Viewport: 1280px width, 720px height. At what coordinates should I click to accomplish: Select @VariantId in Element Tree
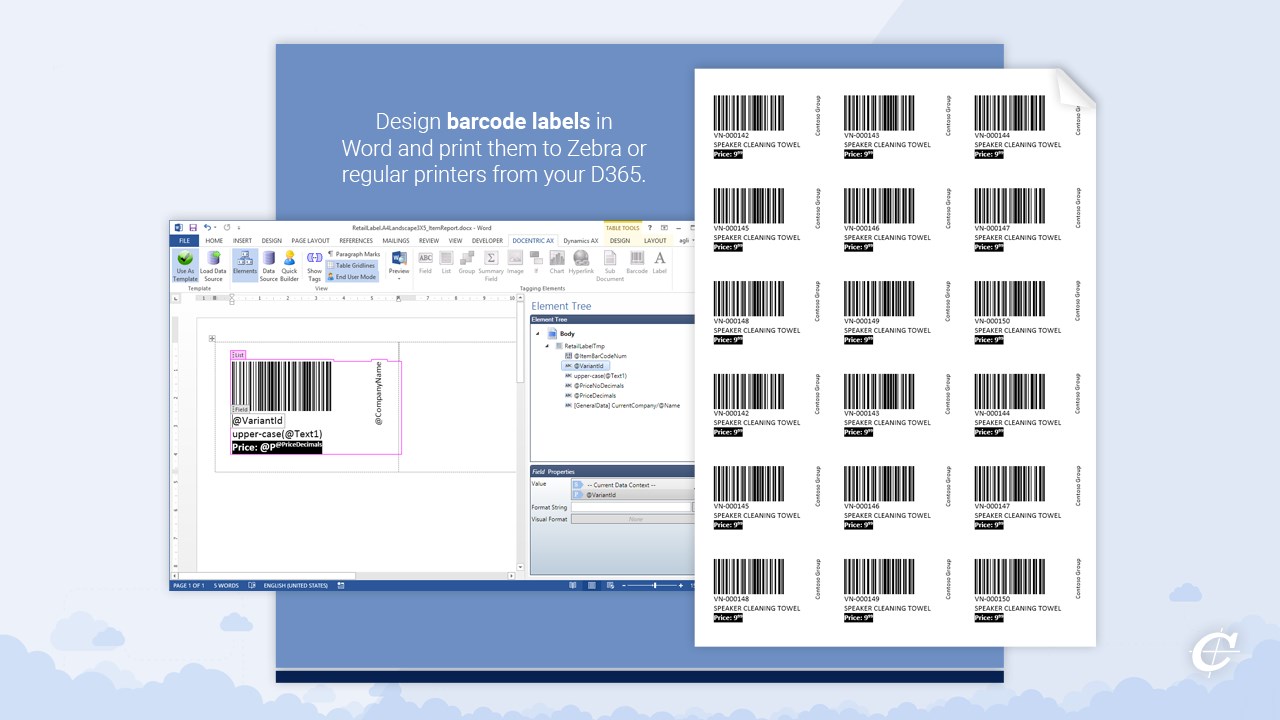589,366
